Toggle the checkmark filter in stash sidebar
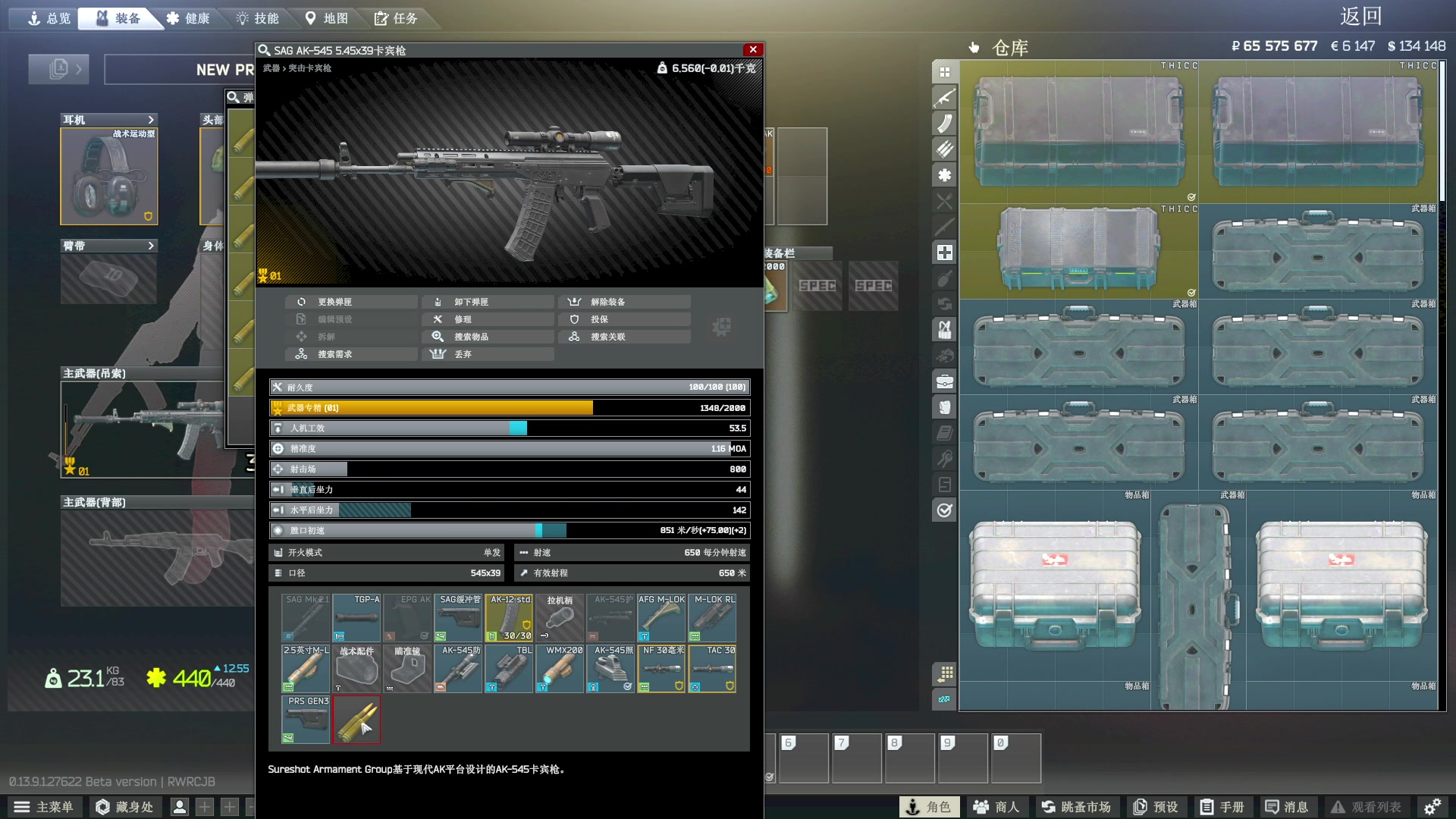The width and height of the screenshot is (1456, 819). tap(944, 510)
